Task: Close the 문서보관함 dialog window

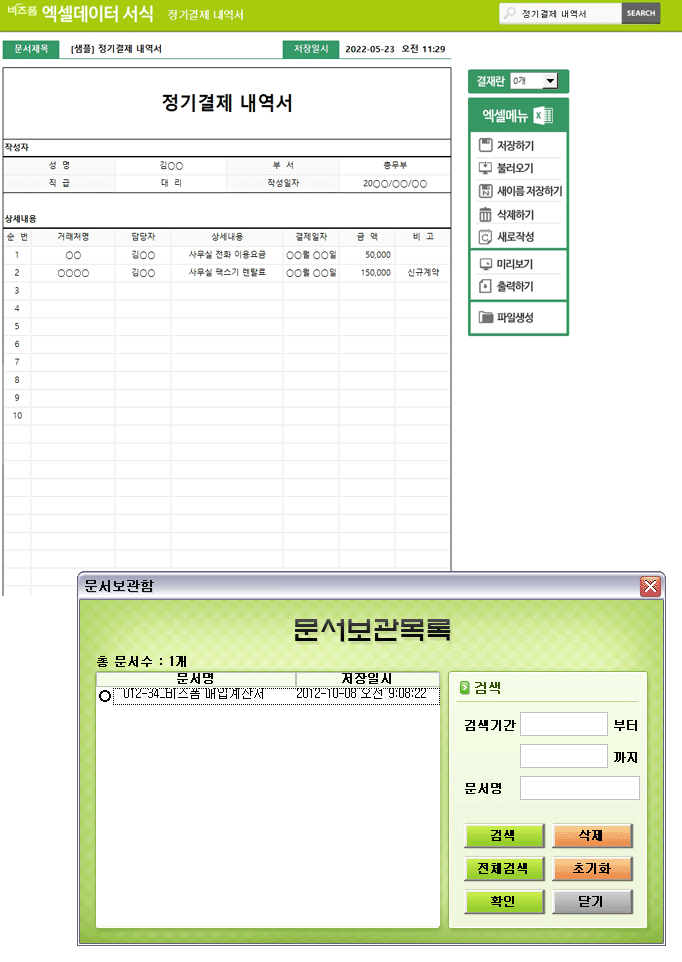Action: coord(650,587)
